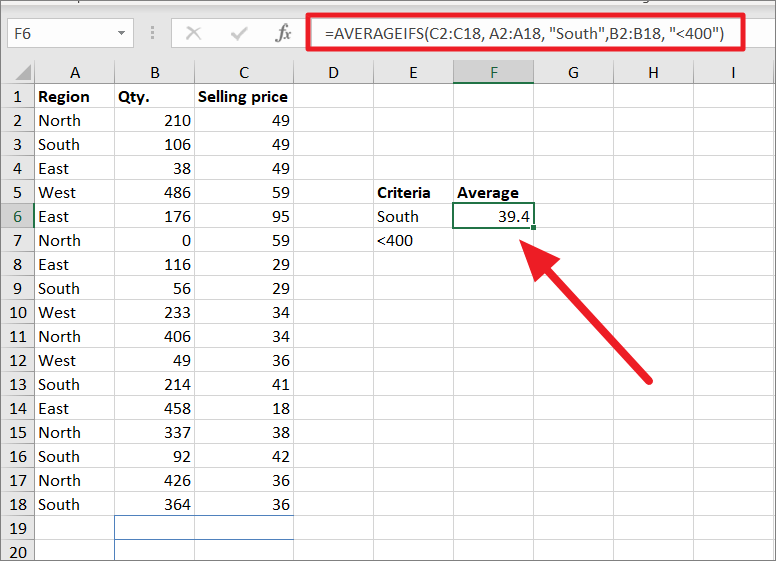The image size is (776, 561).
Task: Click quantity cell 426 in row 17
Action: pyautogui.click(x=154, y=480)
